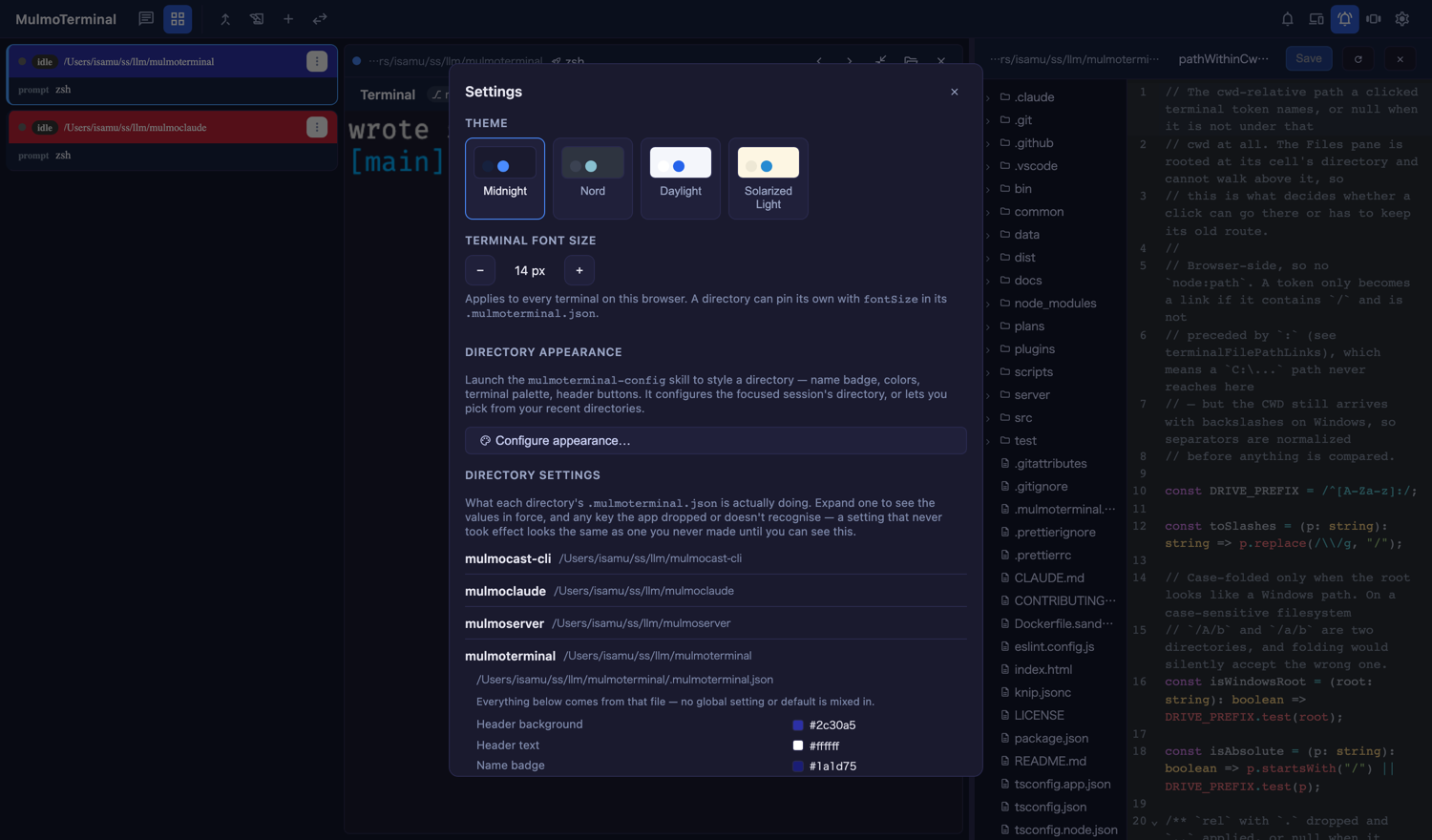This screenshot has width=1432, height=840.
Task: Expand mulmoserver directory settings
Action: pyautogui.click(x=716, y=623)
